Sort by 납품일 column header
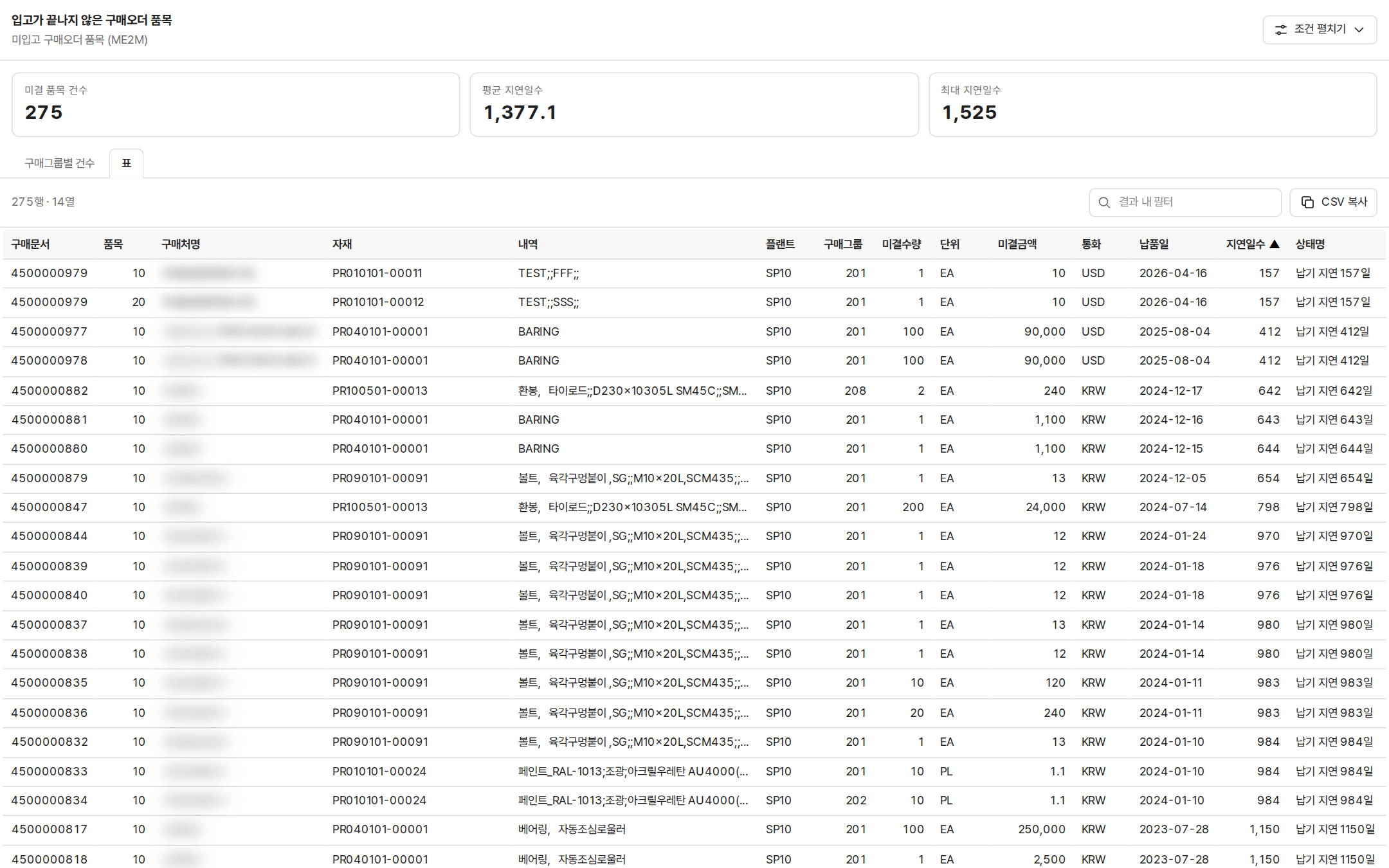 pos(1154,244)
